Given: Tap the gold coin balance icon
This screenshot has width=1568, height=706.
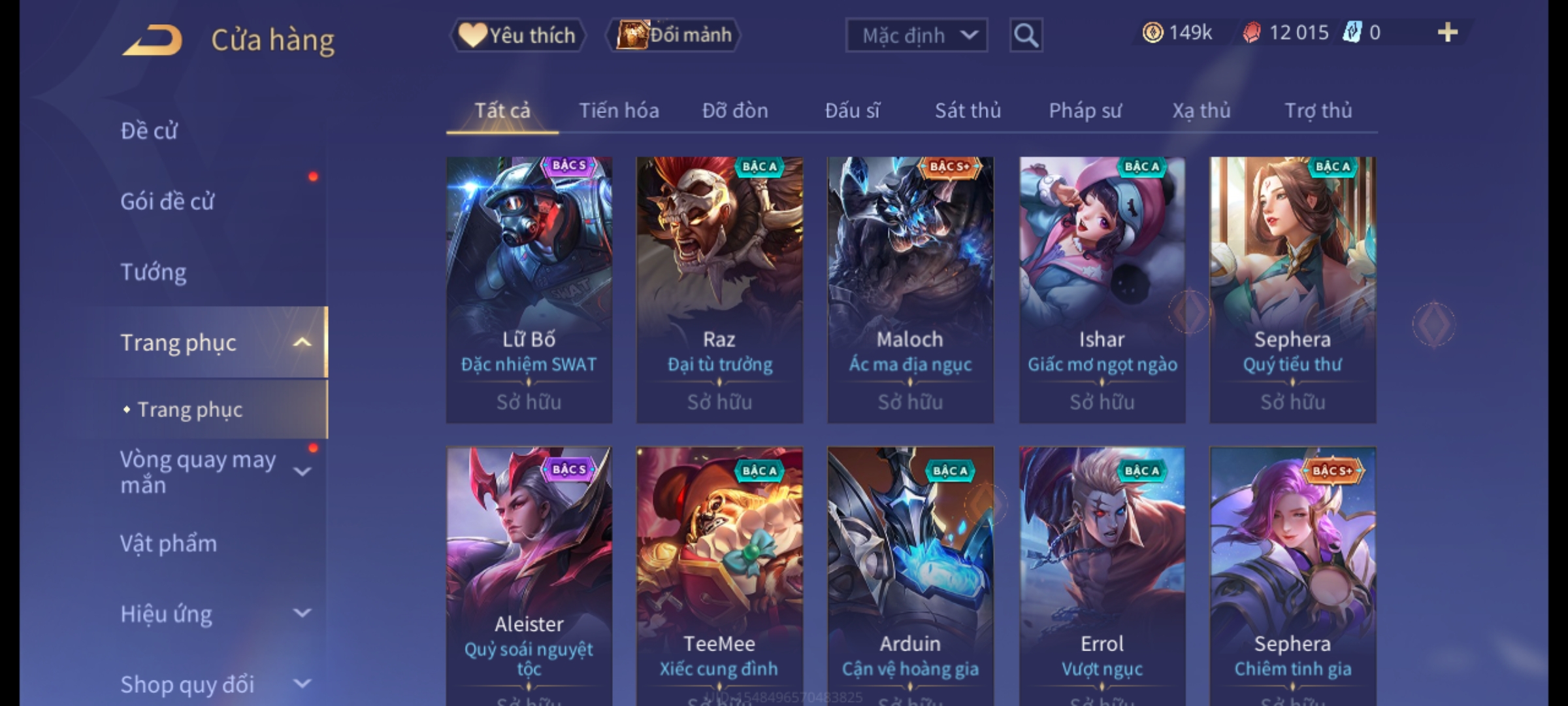Looking at the screenshot, I should pyautogui.click(x=1152, y=33).
